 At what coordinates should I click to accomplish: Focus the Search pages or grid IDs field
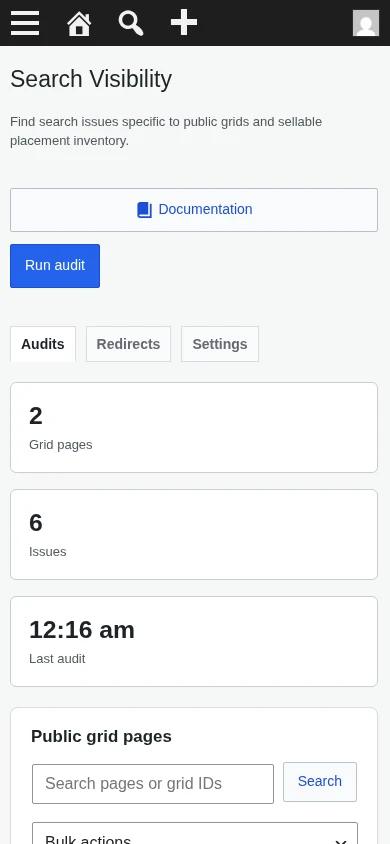tap(153, 784)
